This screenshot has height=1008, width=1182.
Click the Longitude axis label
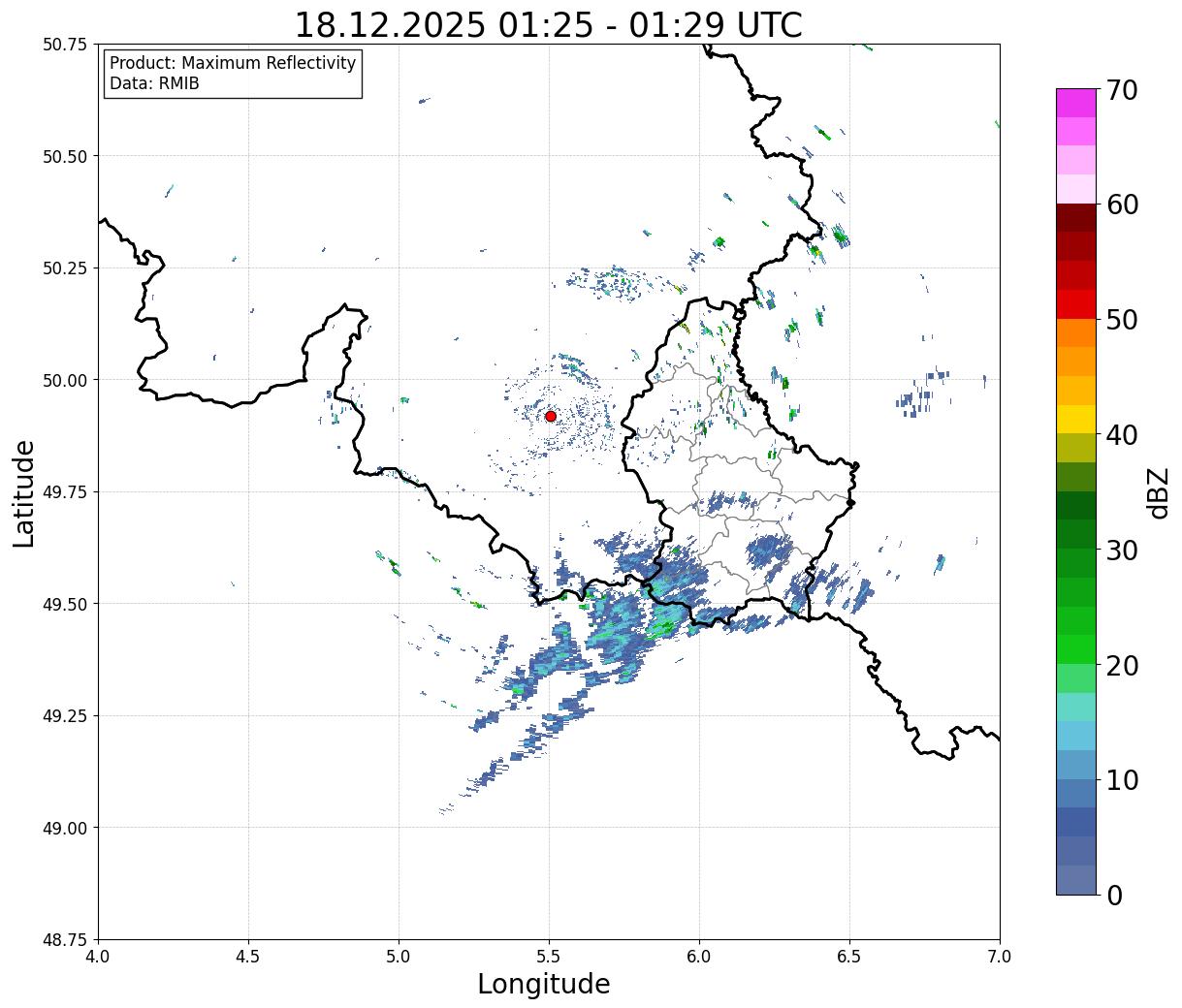coord(544,984)
